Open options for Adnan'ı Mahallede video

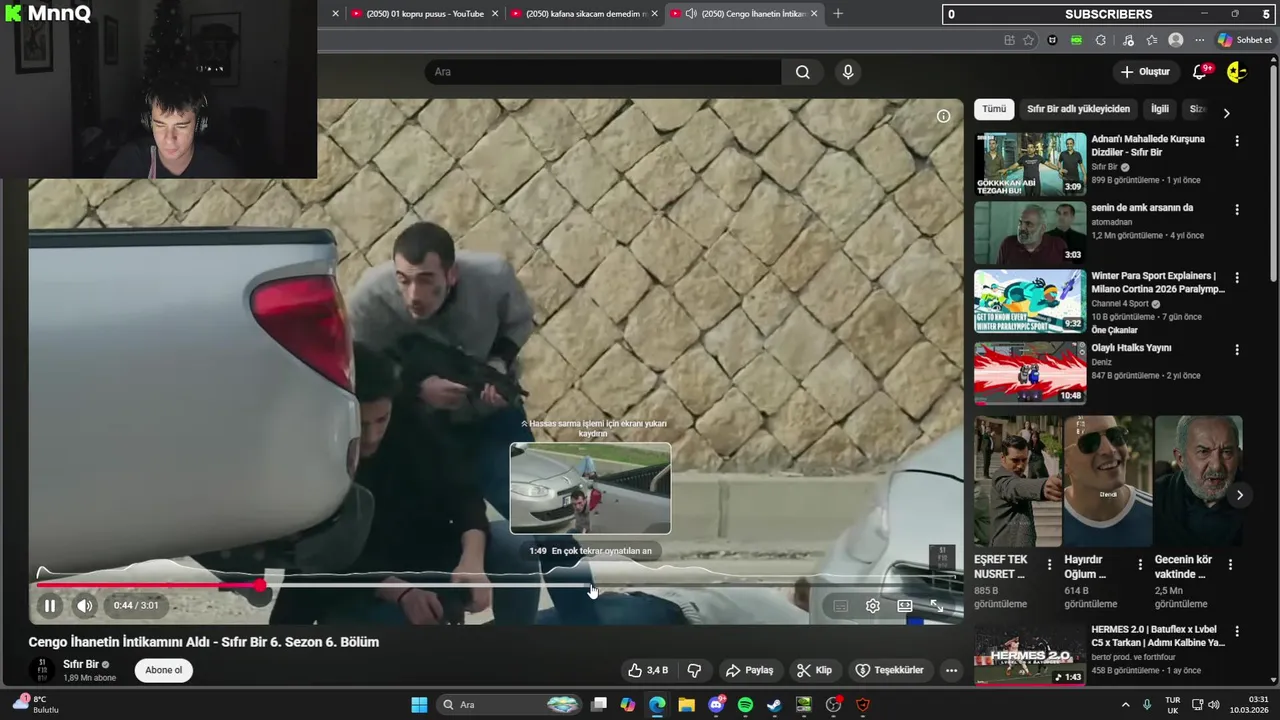click(x=1237, y=141)
